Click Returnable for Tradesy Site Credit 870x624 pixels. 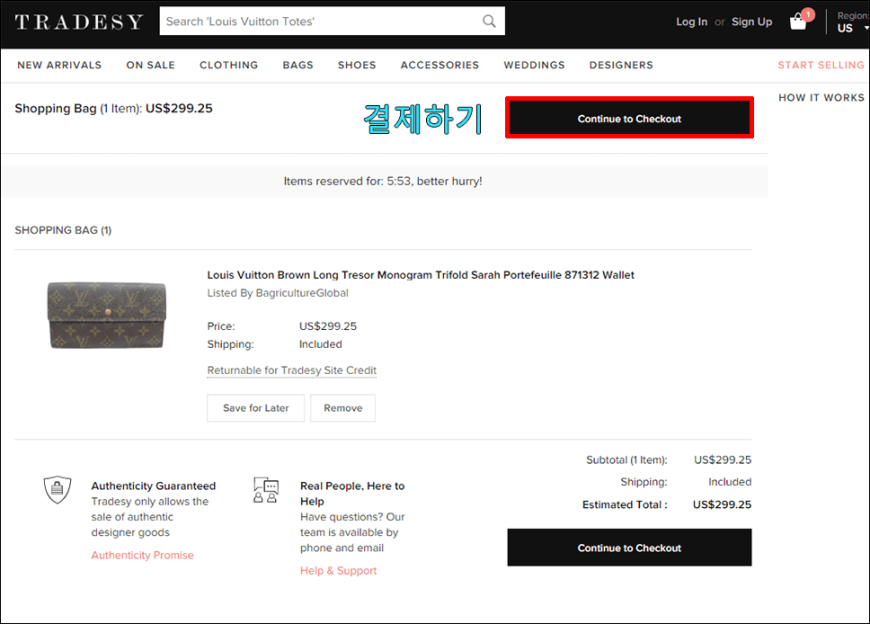(x=291, y=370)
